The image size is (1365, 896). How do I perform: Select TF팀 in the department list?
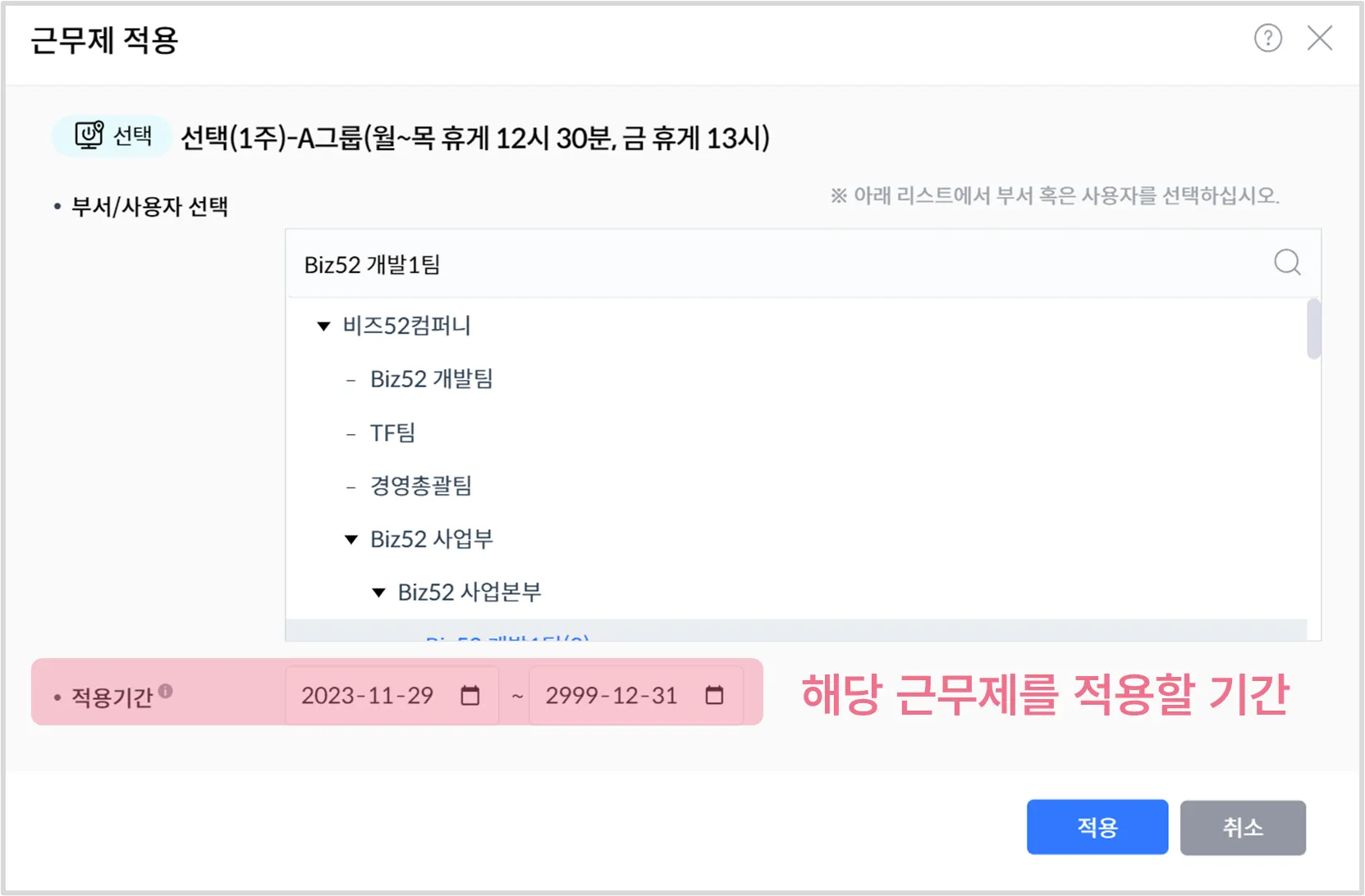click(x=392, y=432)
